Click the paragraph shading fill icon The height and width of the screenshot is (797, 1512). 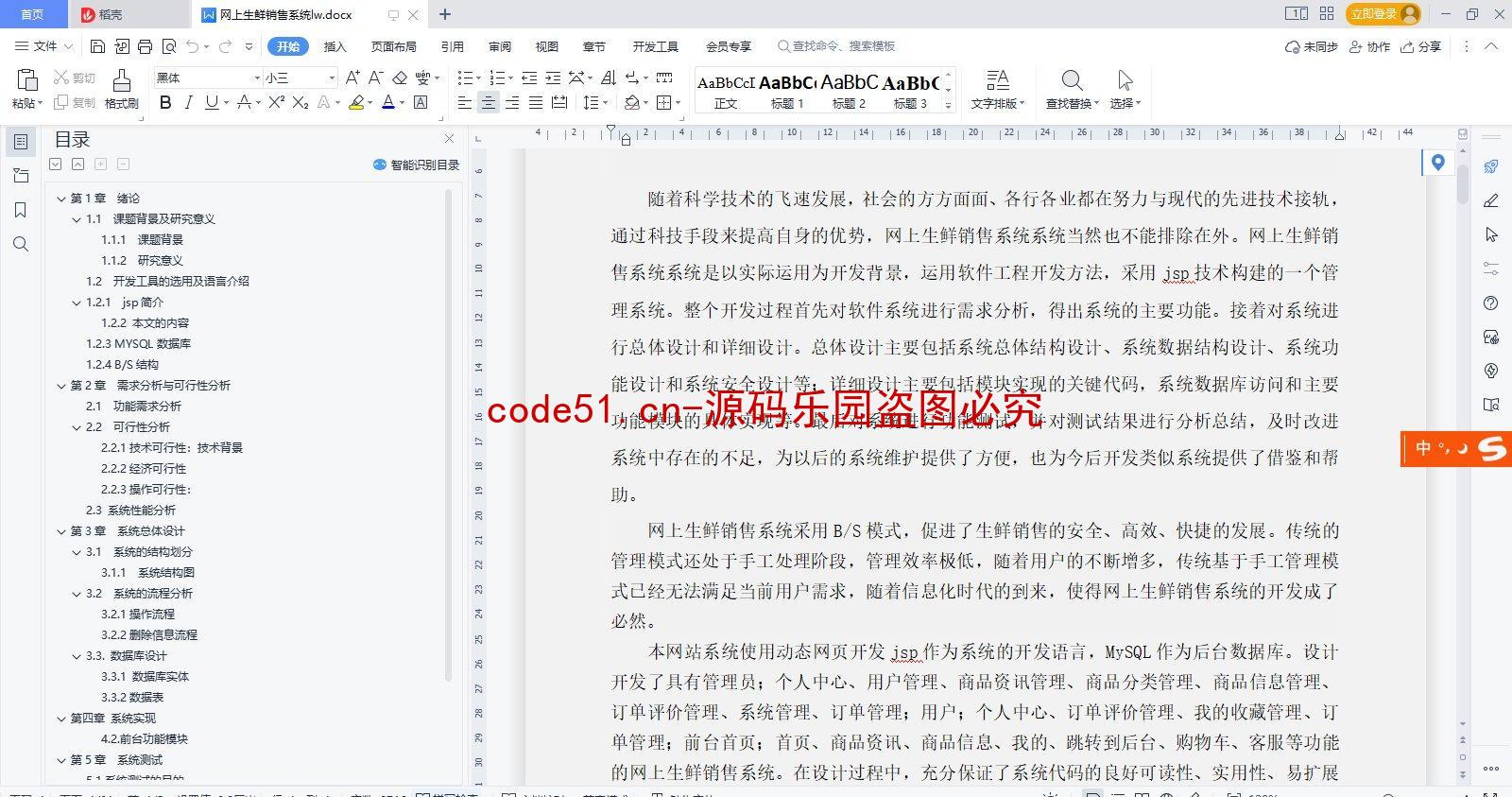click(x=631, y=102)
